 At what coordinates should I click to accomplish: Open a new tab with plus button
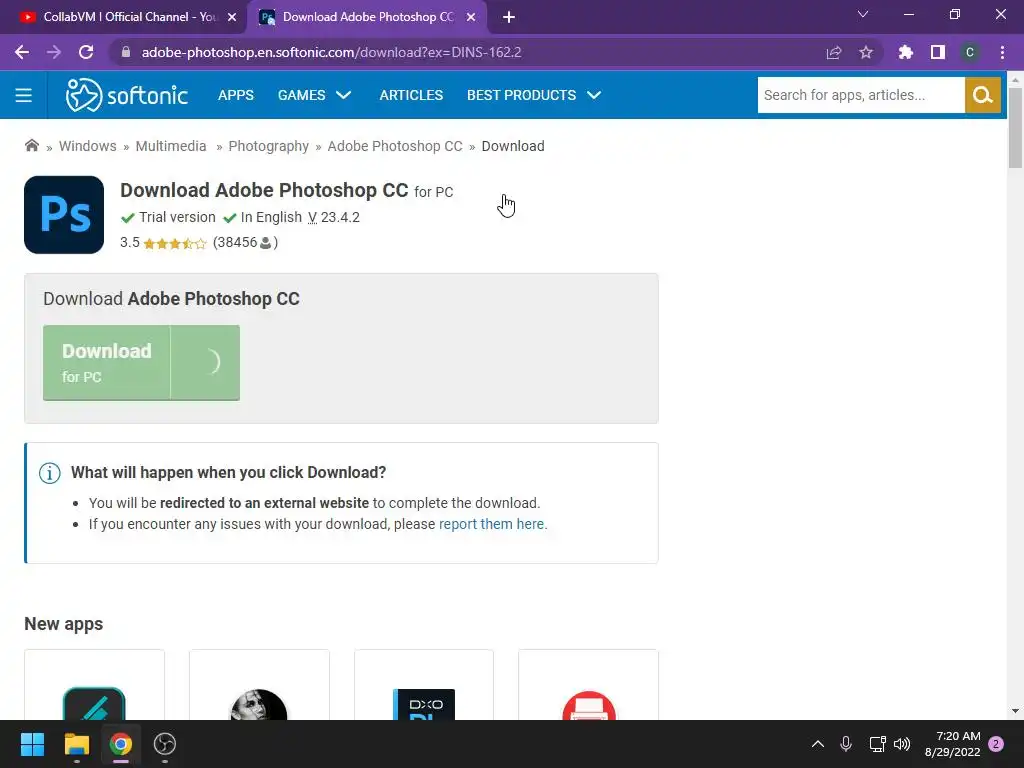pyautogui.click(x=509, y=18)
